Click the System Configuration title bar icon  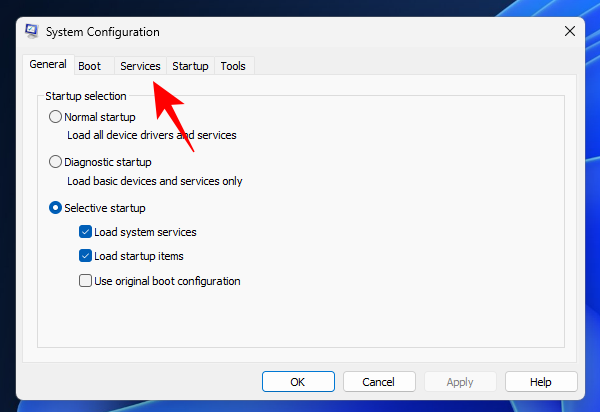[x=32, y=31]
